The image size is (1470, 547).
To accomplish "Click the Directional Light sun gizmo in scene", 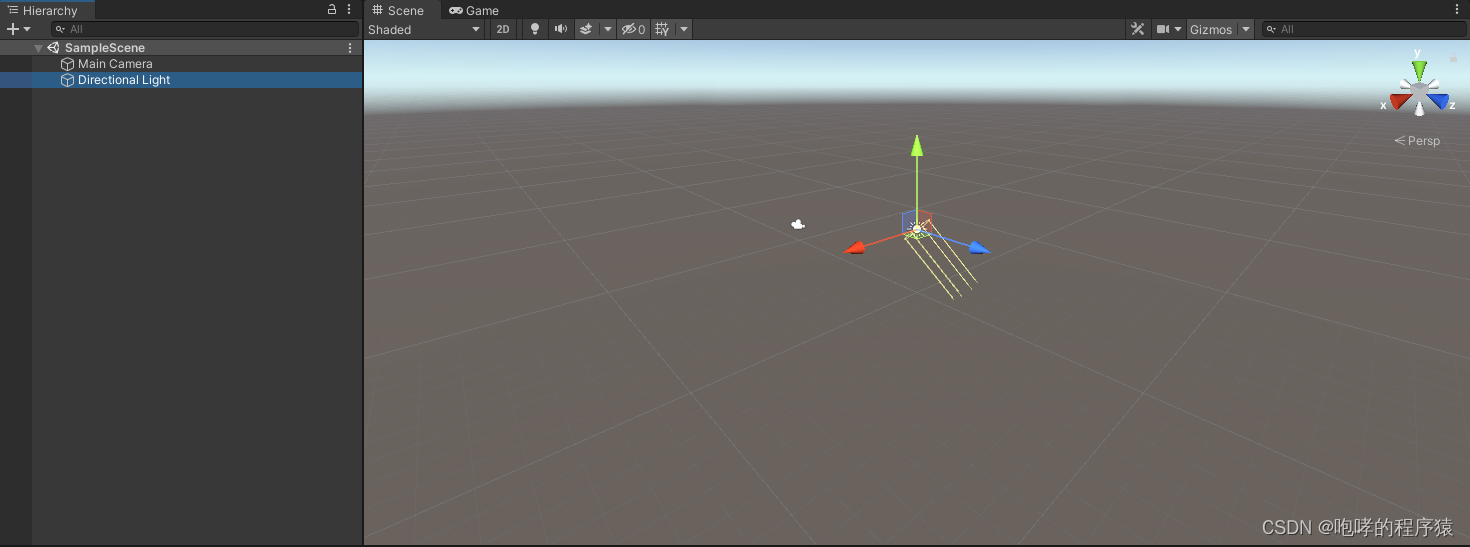I will pos(916,229).
